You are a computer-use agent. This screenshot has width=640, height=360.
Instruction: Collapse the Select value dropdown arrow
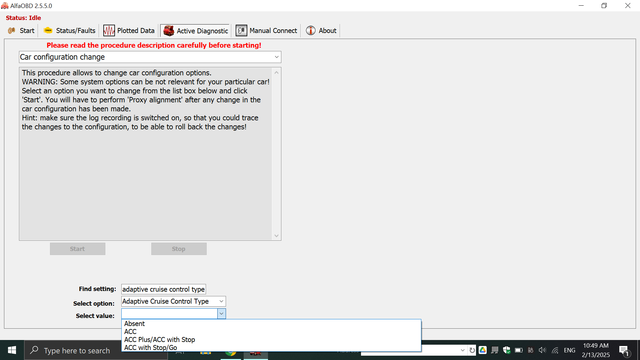[x=221, y=313]
